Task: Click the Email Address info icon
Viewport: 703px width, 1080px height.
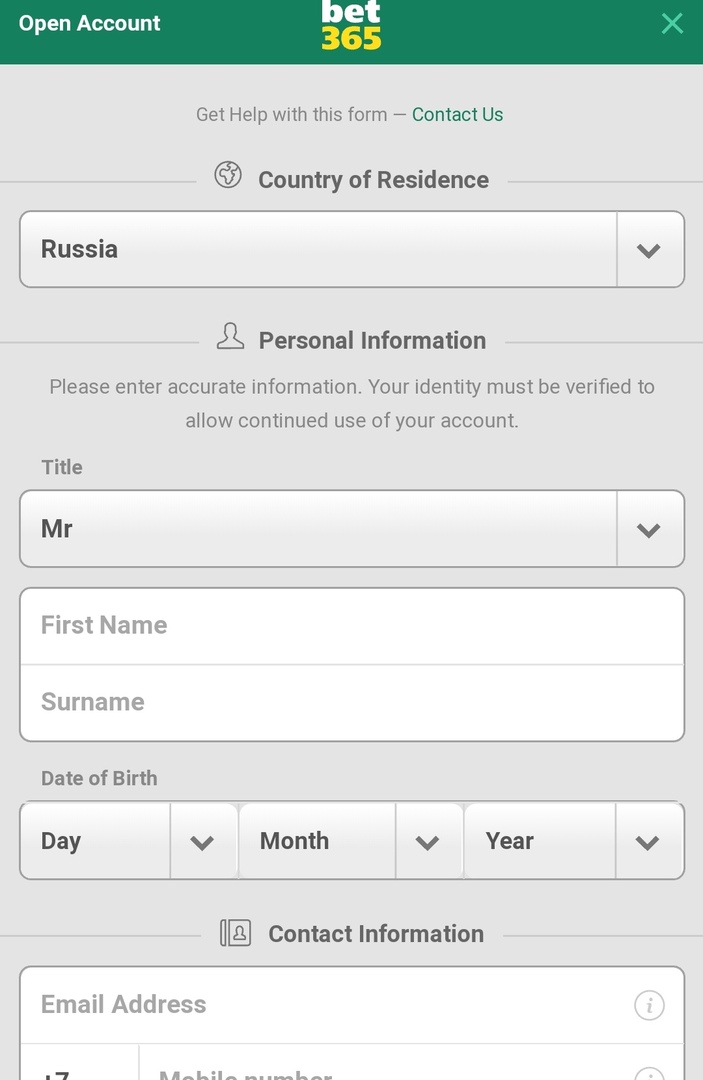Action: (649, 1005)
